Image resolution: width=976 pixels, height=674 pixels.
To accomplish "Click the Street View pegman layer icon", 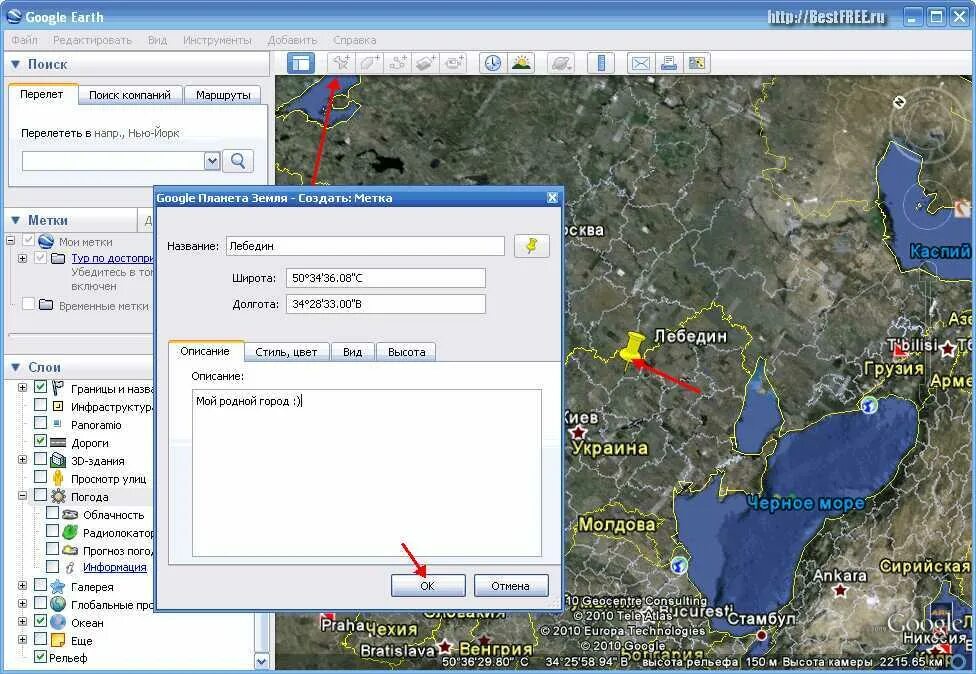I will pos(58,478).
